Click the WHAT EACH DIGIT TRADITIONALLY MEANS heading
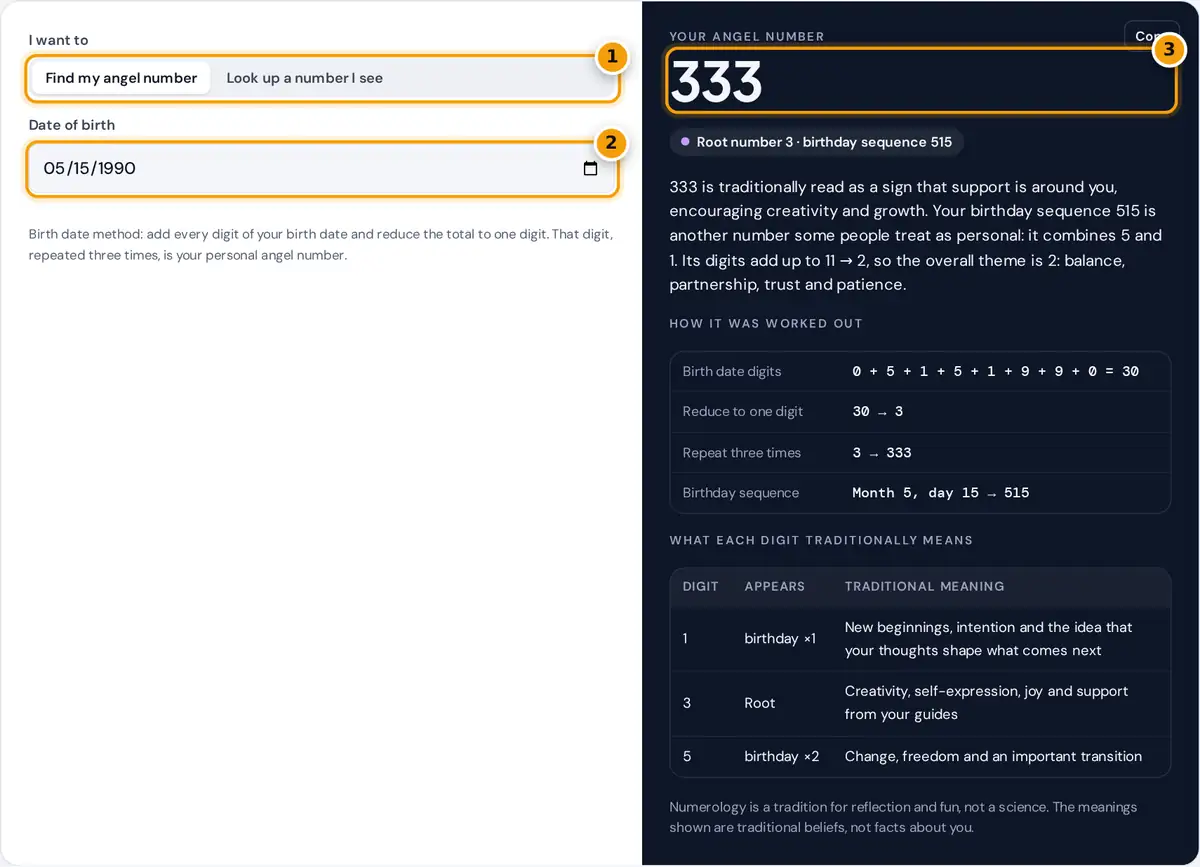Screen dimensions: 1200x867 pos(821,540)
